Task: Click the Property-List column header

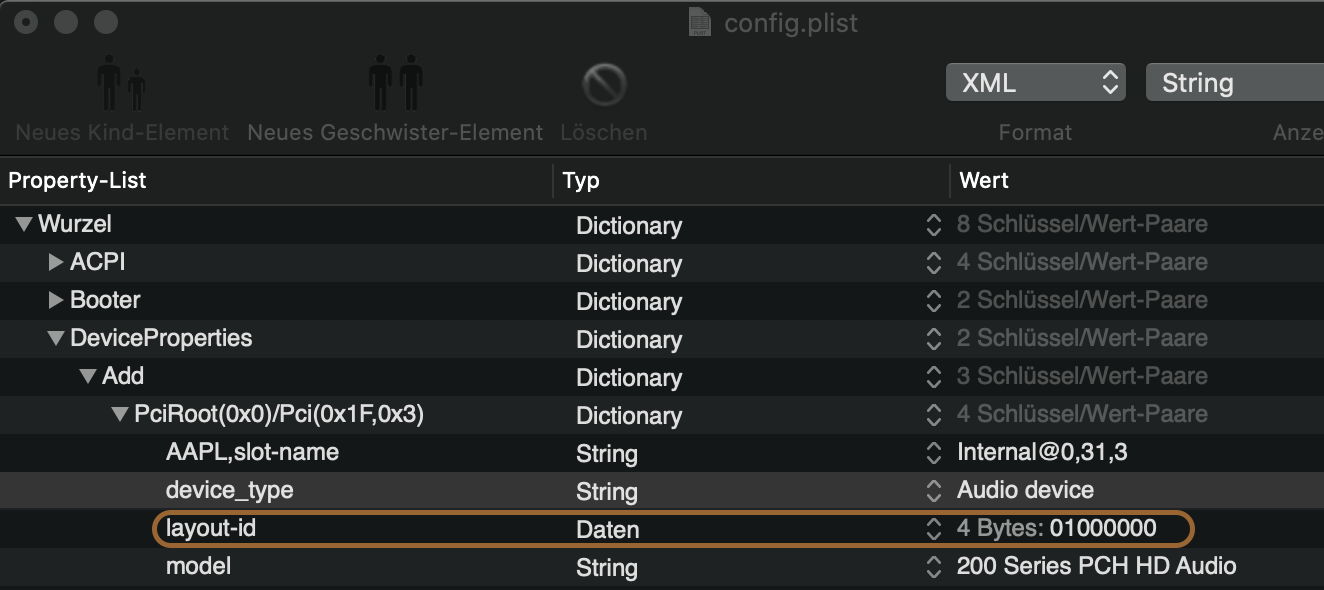Action: pos(78,181)
